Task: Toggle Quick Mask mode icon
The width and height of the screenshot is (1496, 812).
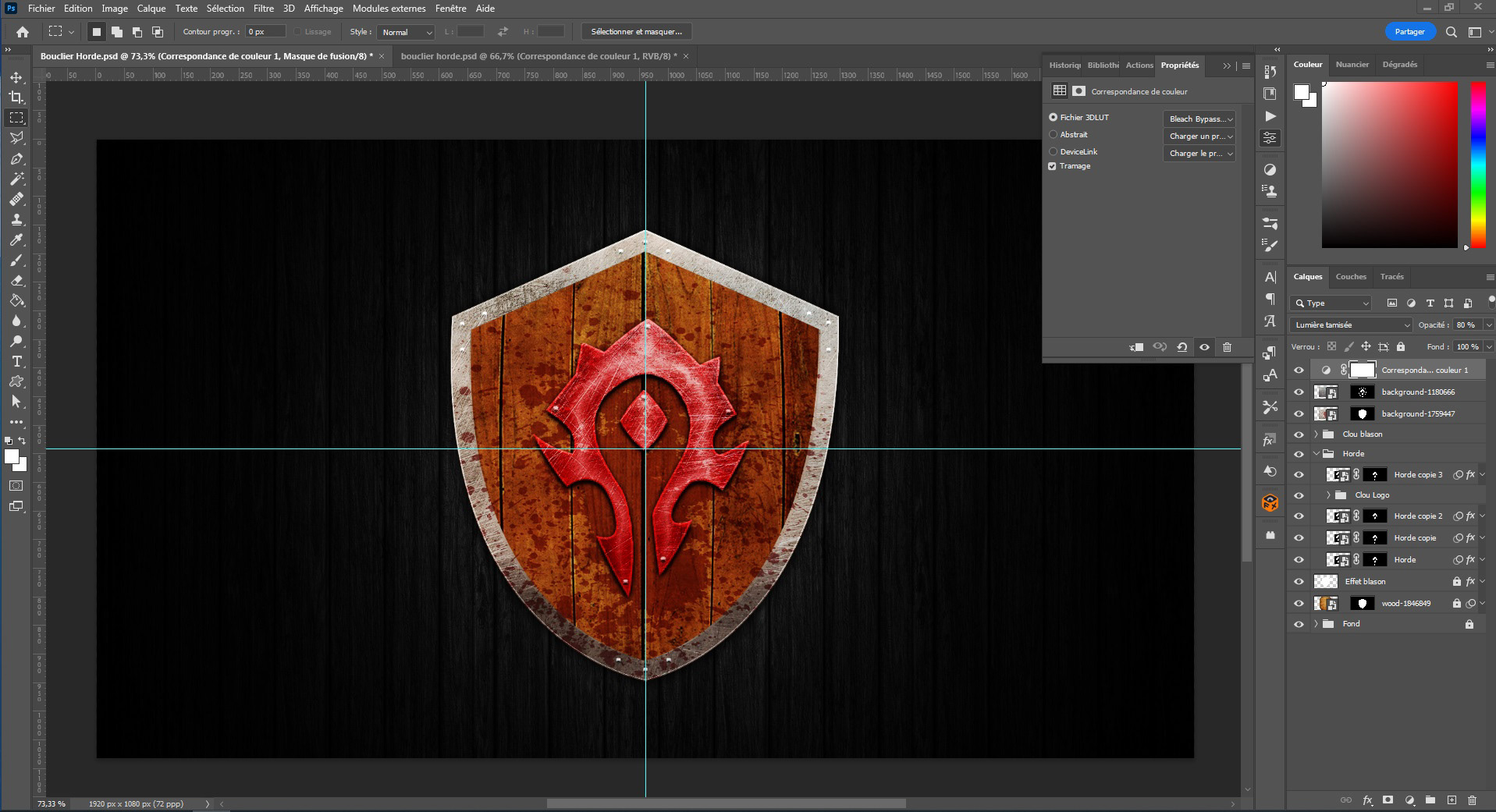Action: pyautogui.click(x=16, y=485)
